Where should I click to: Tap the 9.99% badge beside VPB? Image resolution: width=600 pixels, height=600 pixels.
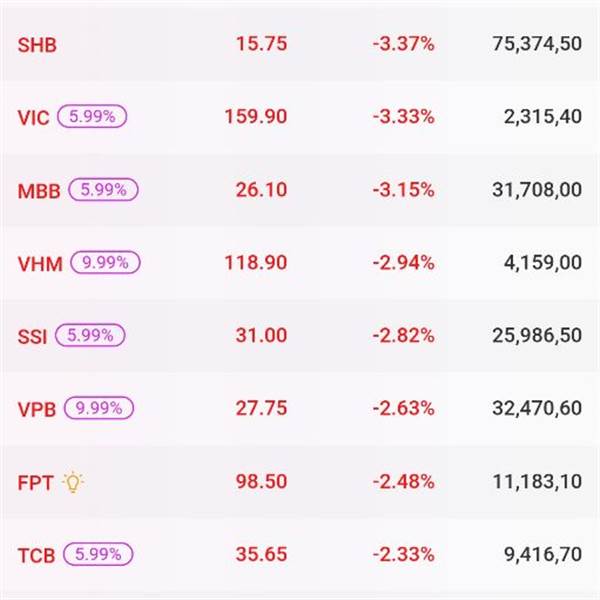(x=99, y=408)
